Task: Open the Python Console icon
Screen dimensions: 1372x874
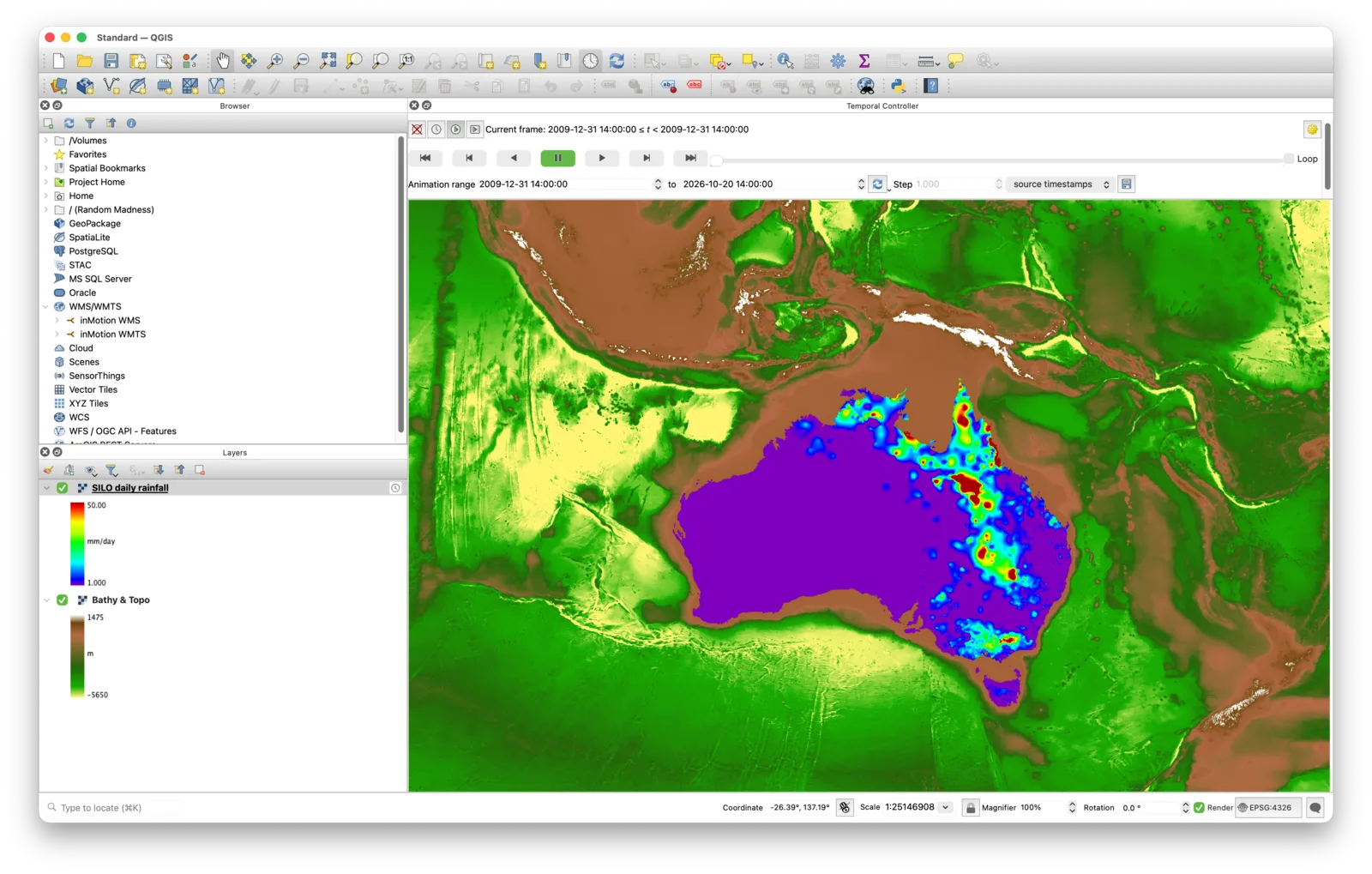Action: (898, 86)
